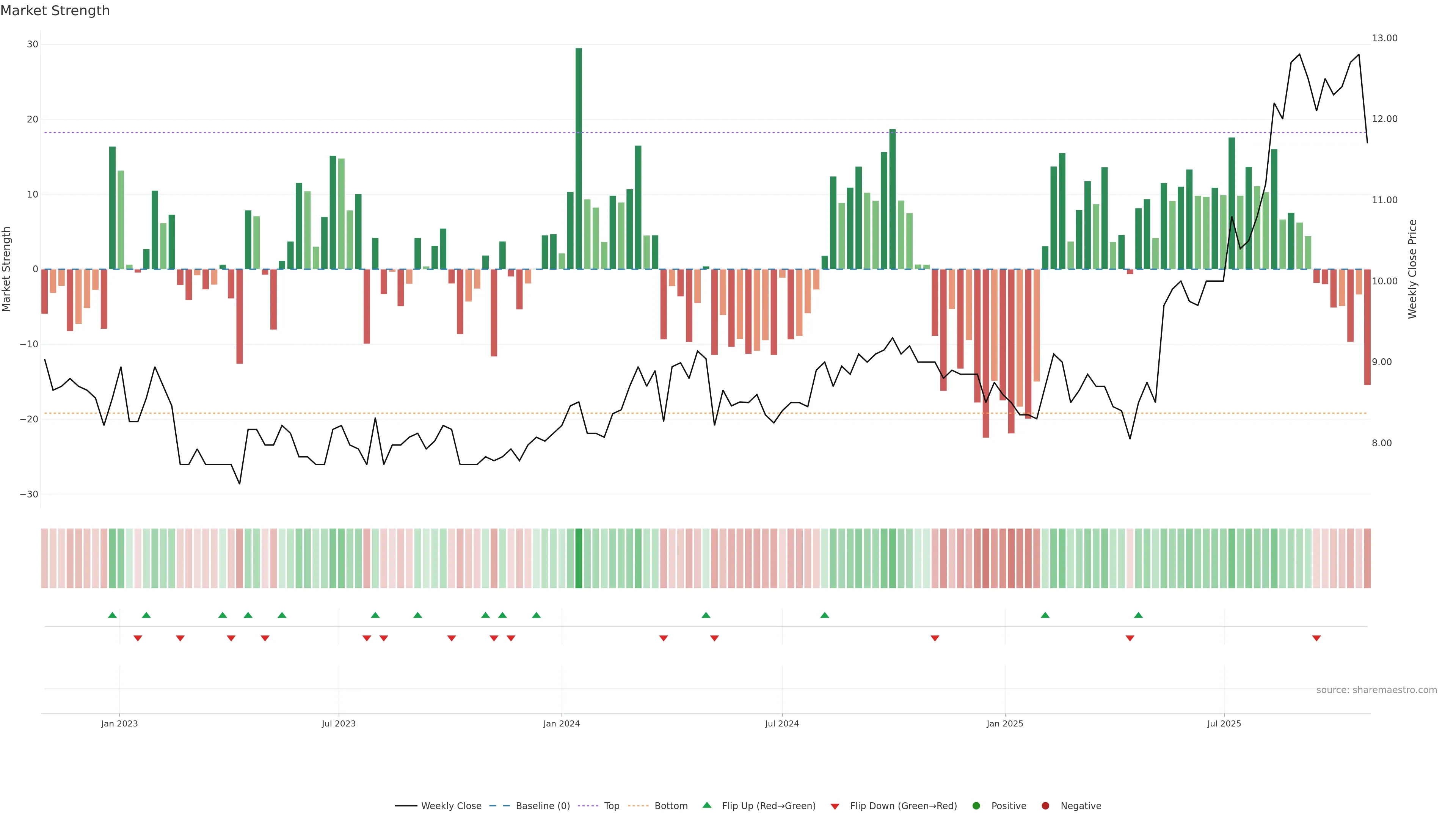Screen dimensions: 1456x819
Task: Click the green Flip Up triangle legend icon
Action: (706, 805)
